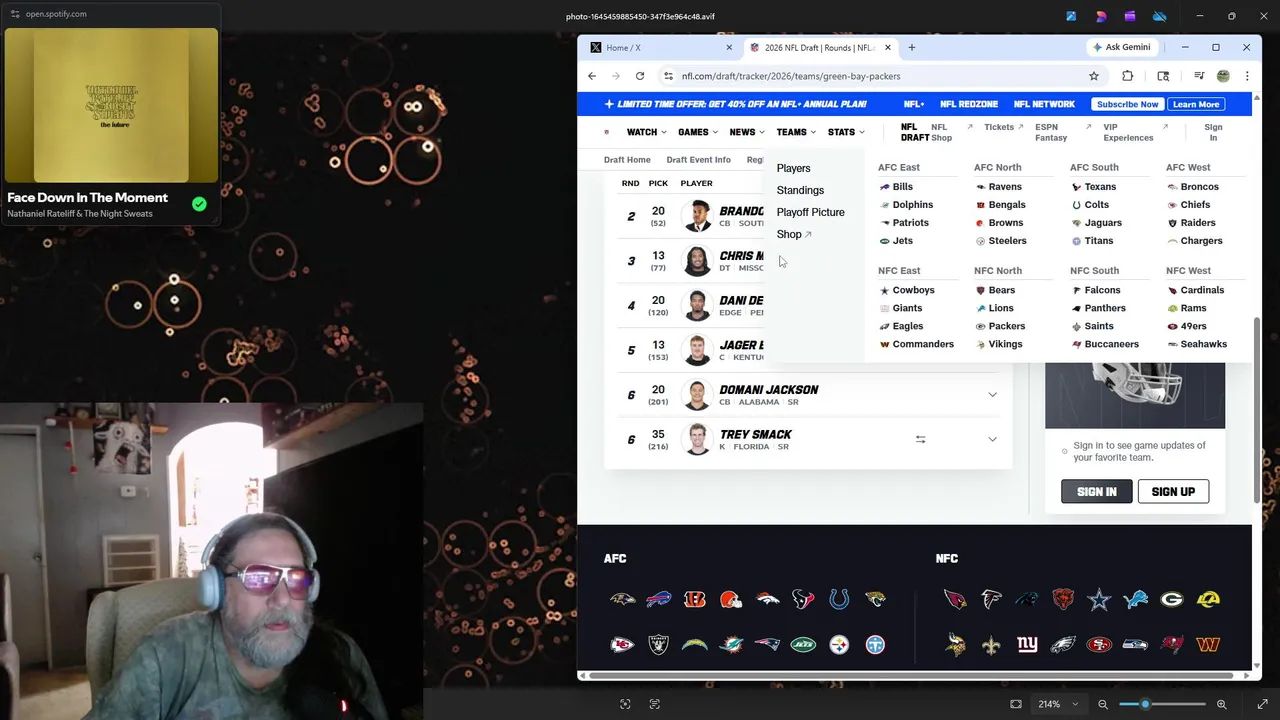Screen dimensions: 1280x720
Task: Click the browser address bar URL
Action: point(791,76)
